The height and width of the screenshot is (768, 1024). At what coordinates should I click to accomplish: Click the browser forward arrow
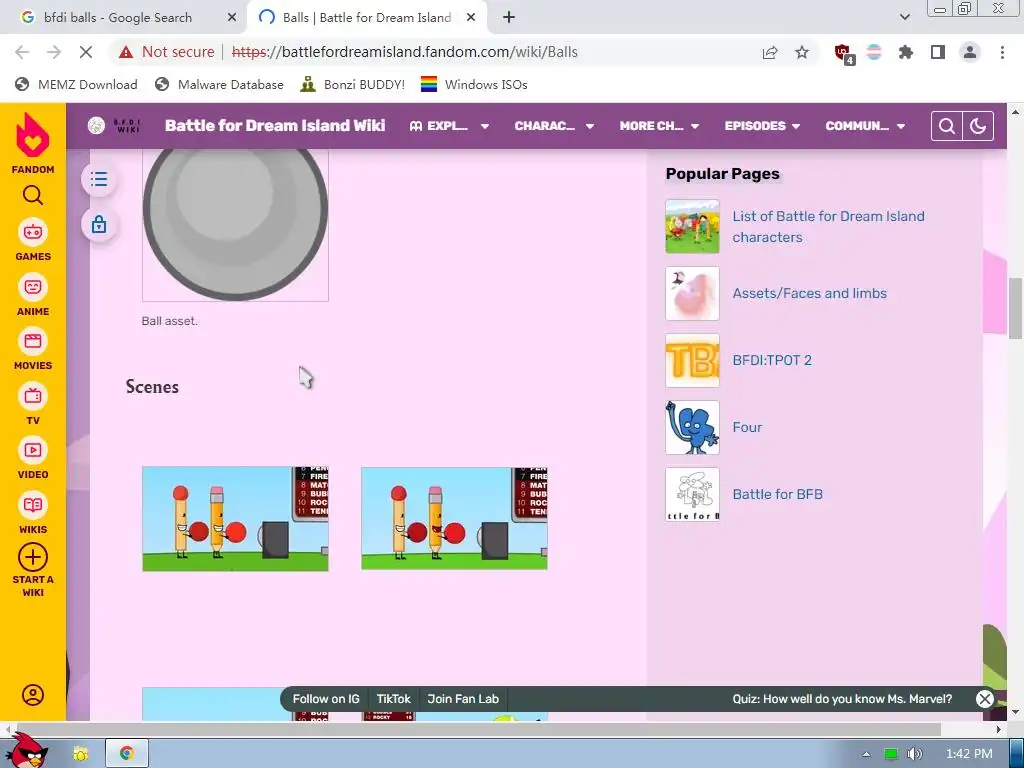[x=54, y=52]
